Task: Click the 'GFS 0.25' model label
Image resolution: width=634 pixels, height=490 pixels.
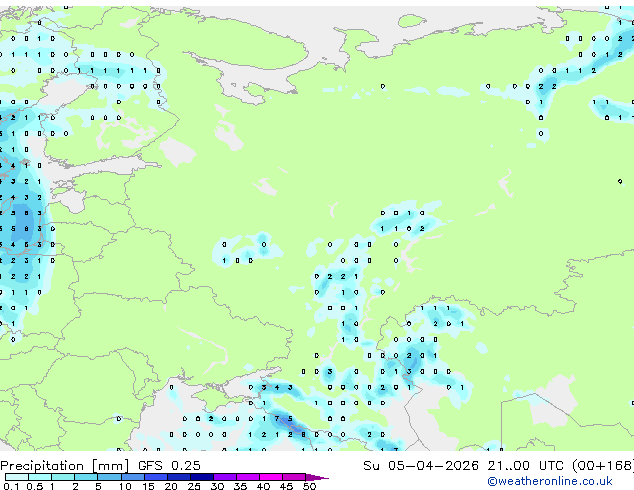Action: 169,466
